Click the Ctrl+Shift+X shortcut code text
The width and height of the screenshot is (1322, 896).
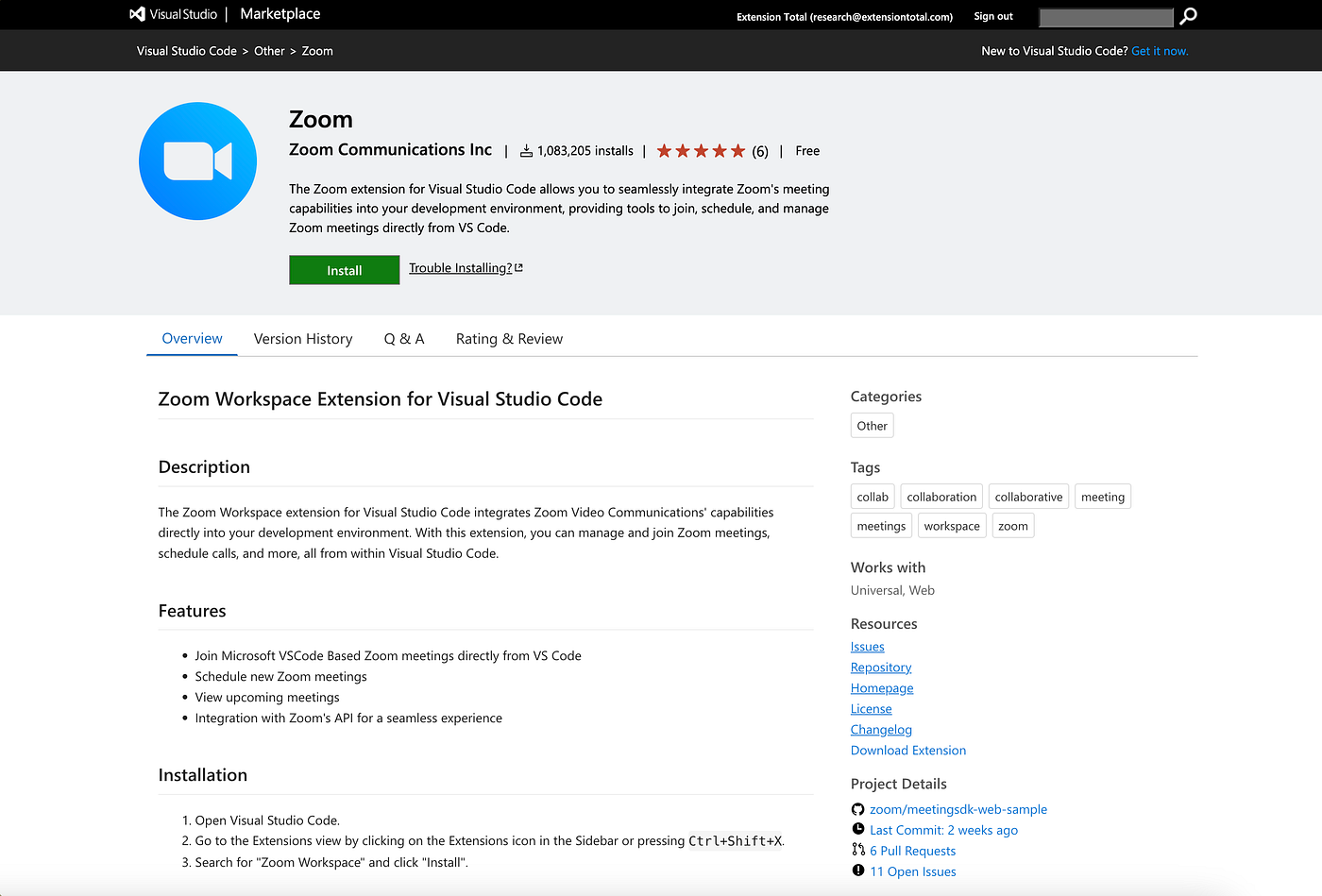735,841
